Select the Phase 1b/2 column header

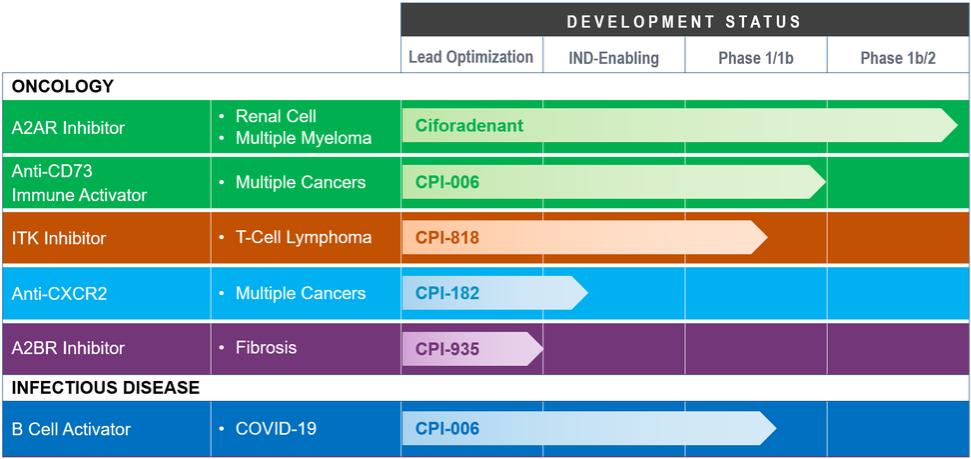point(898,58)
